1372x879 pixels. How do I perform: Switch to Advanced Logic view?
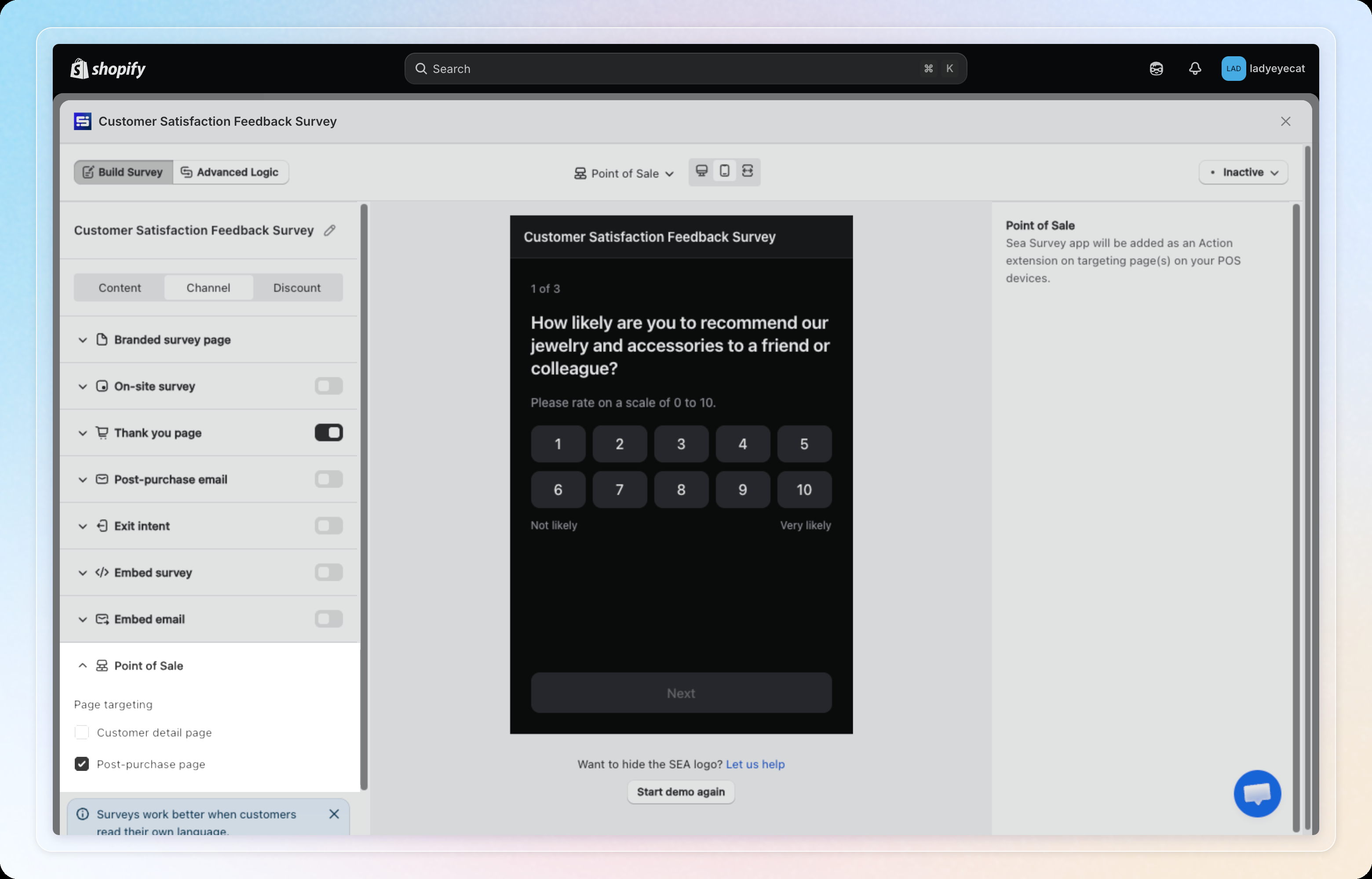pyautogui.click(x=231, y=172)
